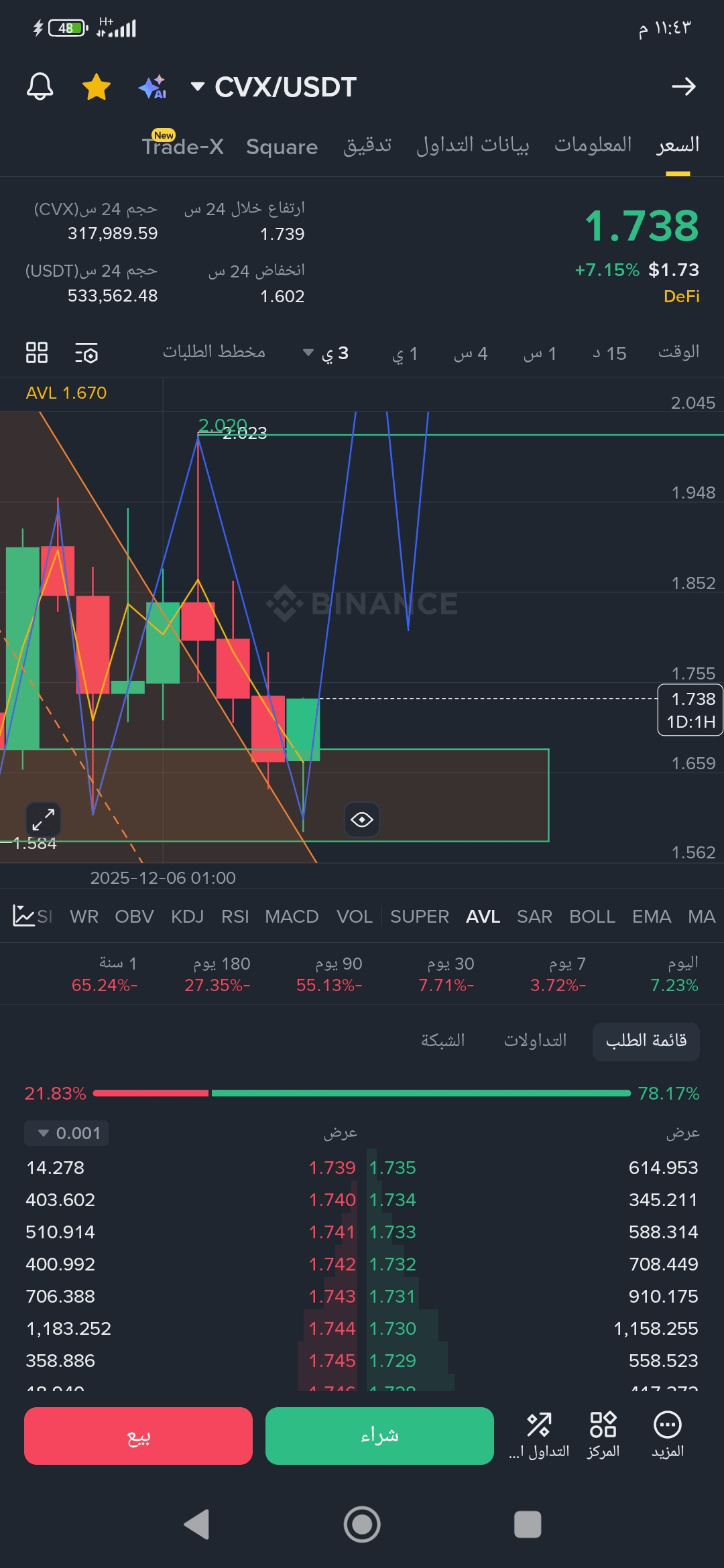The width and height of the screenshot is (724, 1568).
Task: Enable the EMA indicator
Action: pos(652,917)
